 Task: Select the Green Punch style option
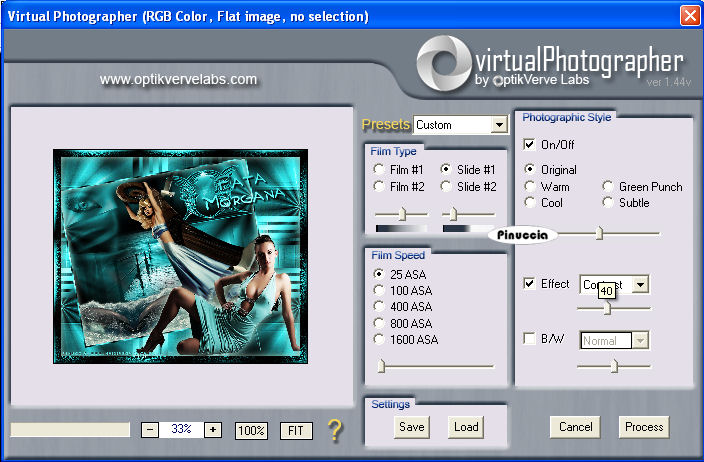pyautogui.click(x=607, y=186)
